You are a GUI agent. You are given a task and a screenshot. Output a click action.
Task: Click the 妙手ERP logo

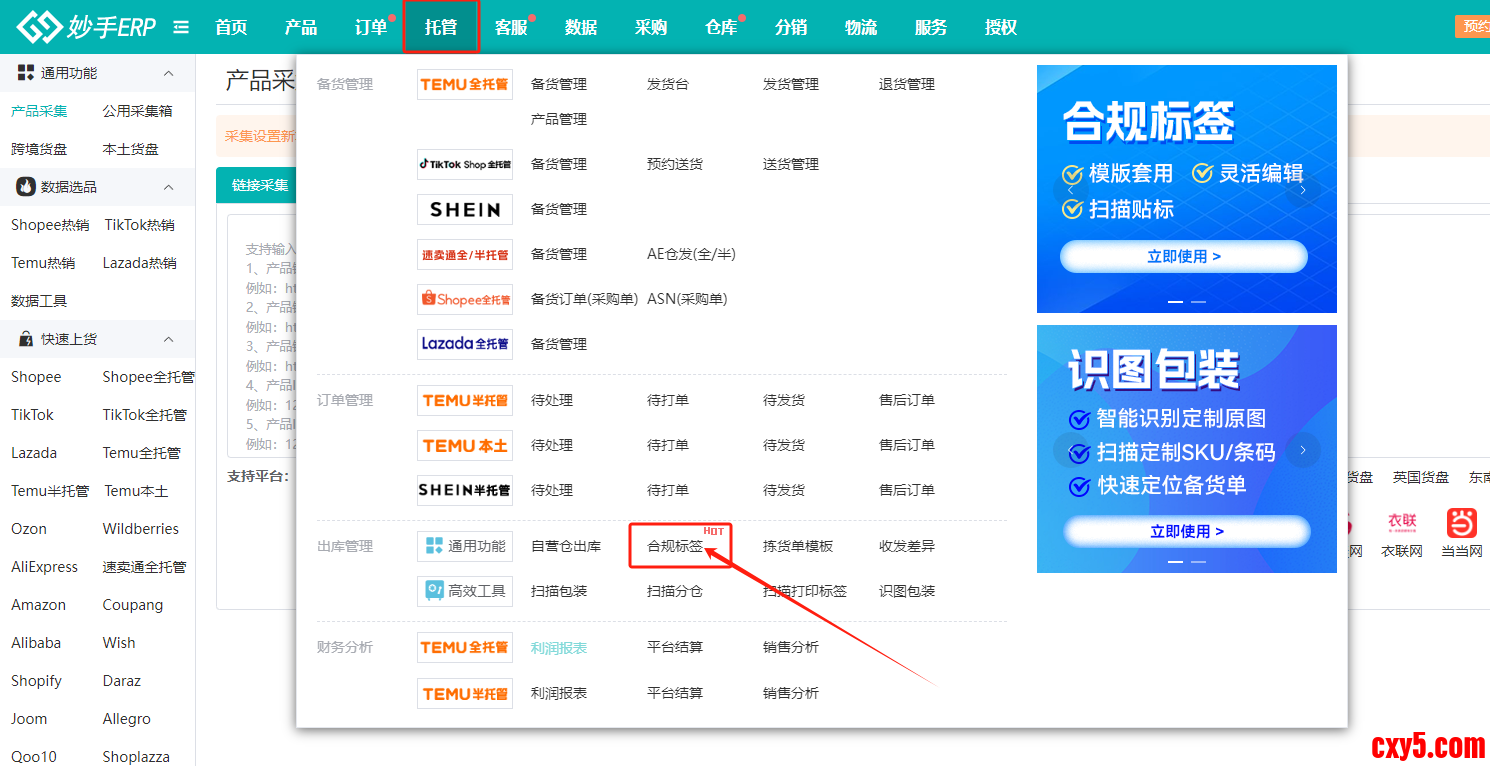(86, 27)
